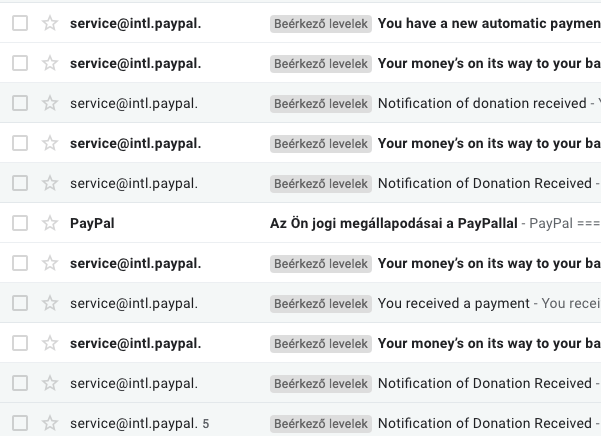Star the bottommost 'Your money's on its way' email
The image size is (601, 436).
[x=50, y=343]
